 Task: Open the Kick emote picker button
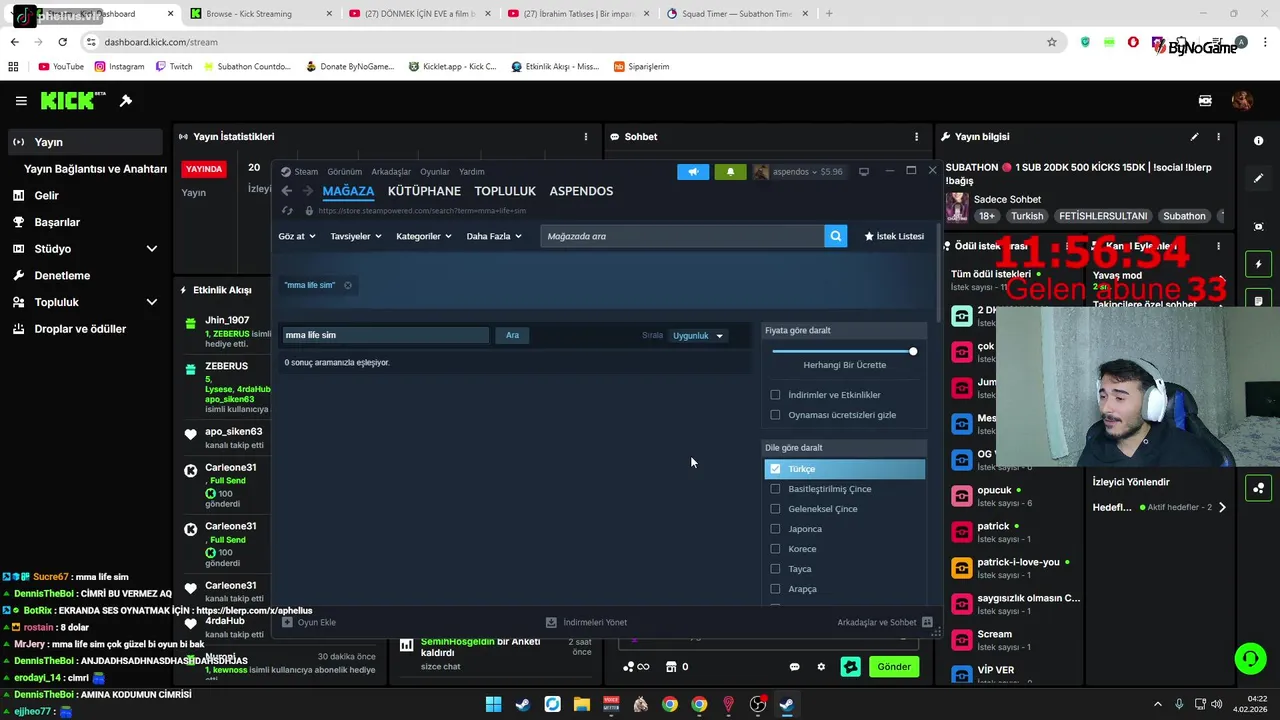pyautogui.click(x=850, y=667)
